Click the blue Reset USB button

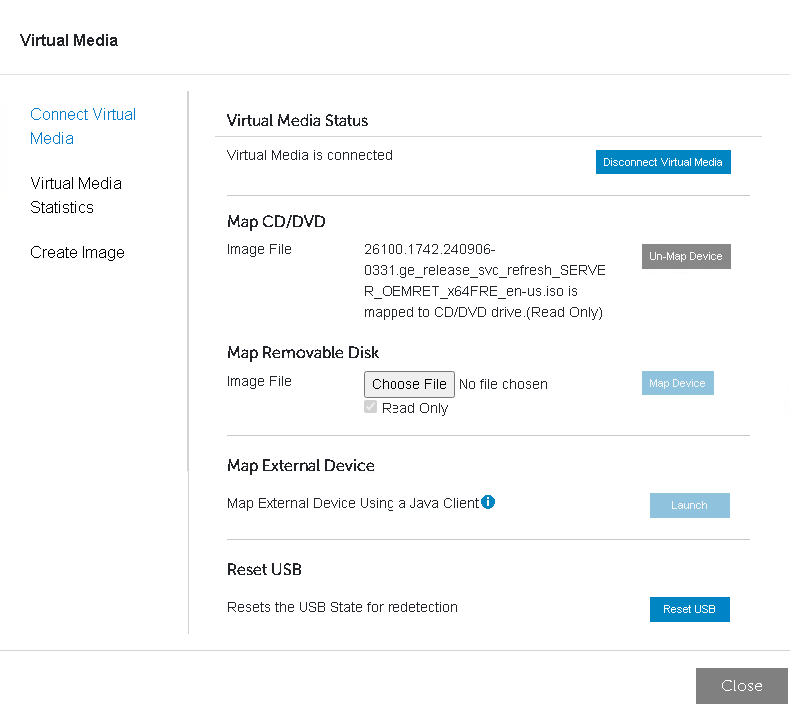689,609
